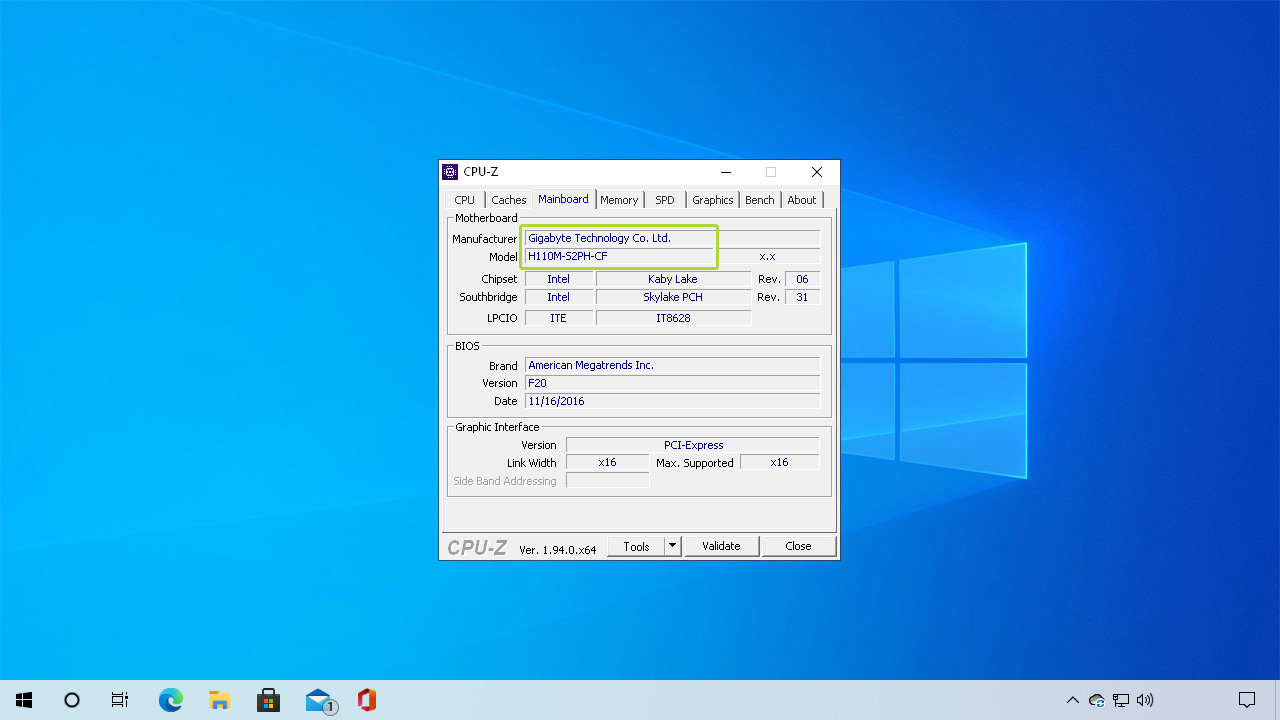Click the Close button in CPU-Z
Screen dimensions: 1280x720
(x=798, y=546)
